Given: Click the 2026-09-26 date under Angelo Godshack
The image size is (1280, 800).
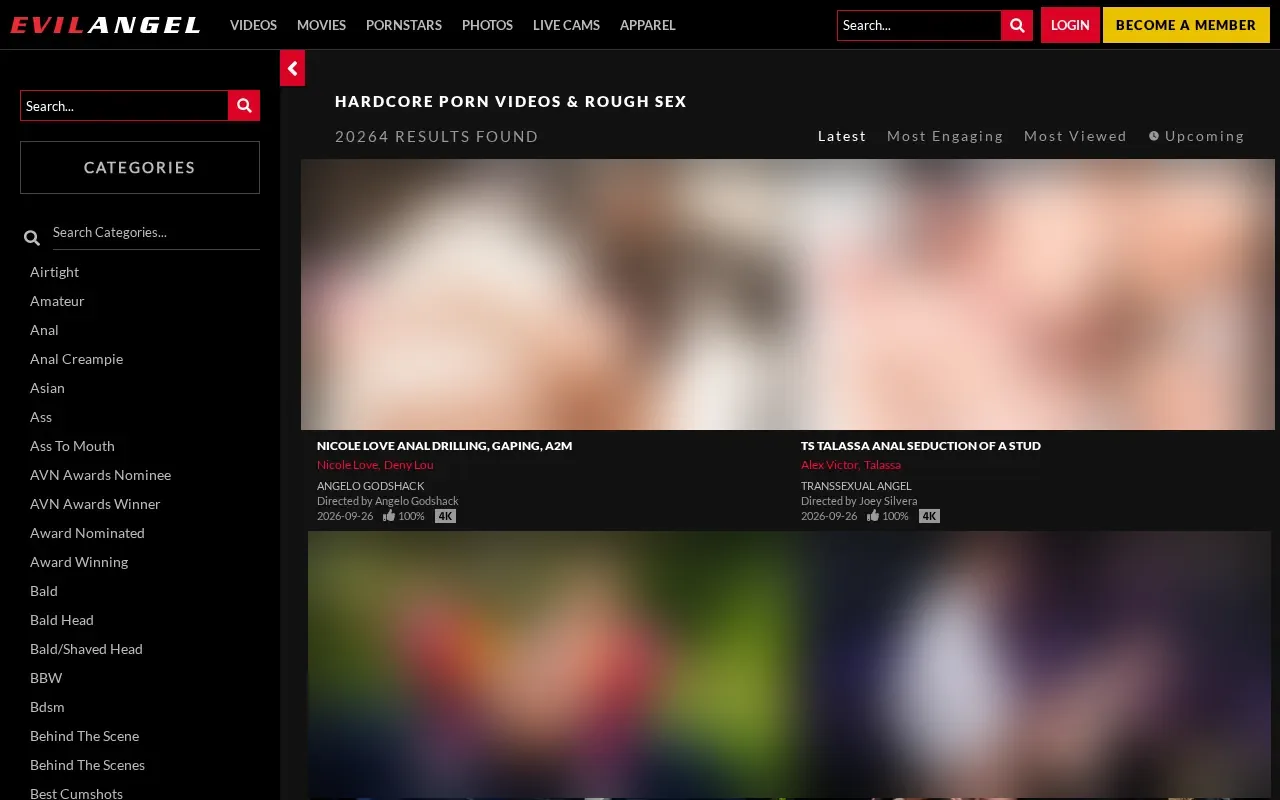Looking at the screenshot, I should click(x=345, y=516).
